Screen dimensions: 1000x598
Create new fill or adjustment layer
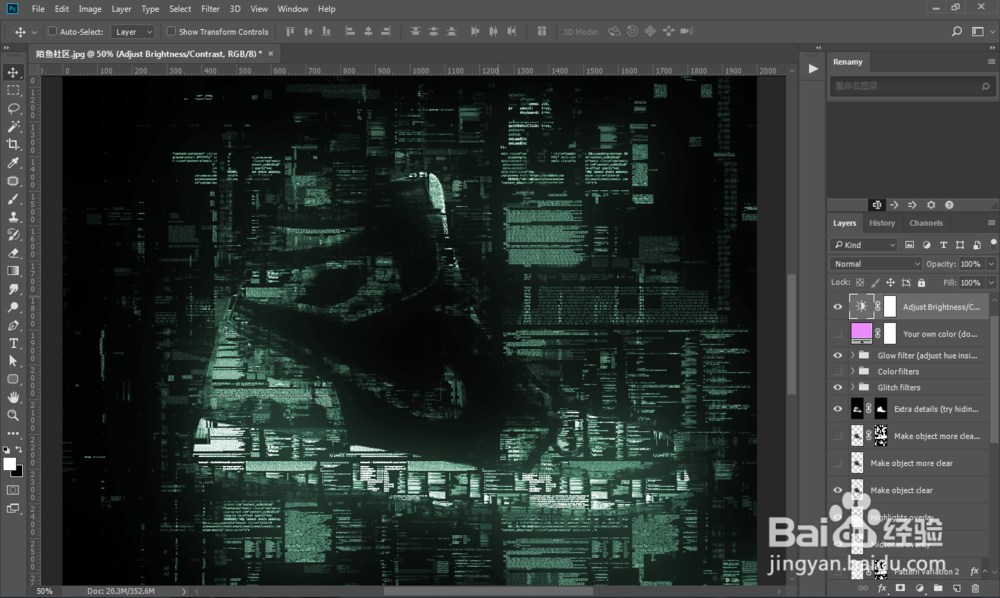point(919,588)
